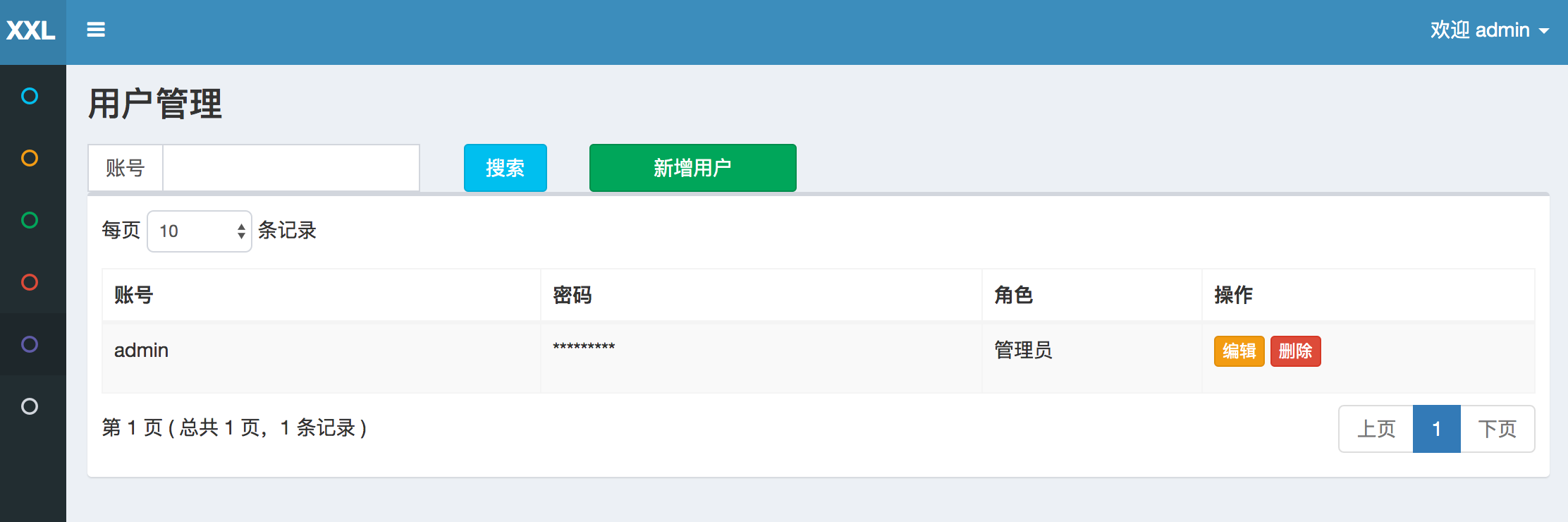This screenshot has height=522, width=1568.
Task: Open the red circle sidebar item
Action: click(30, 282)
